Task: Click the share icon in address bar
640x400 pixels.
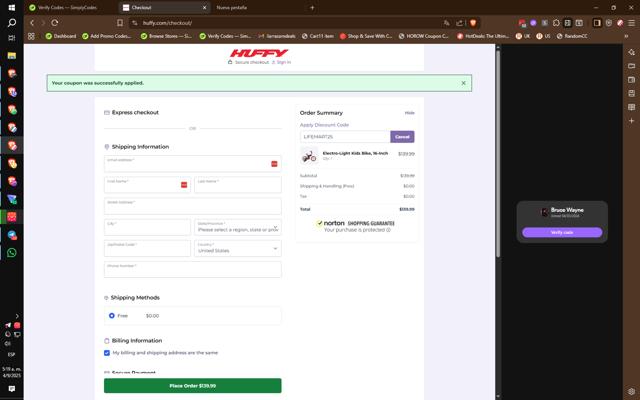Action: (x=460, y=23)
